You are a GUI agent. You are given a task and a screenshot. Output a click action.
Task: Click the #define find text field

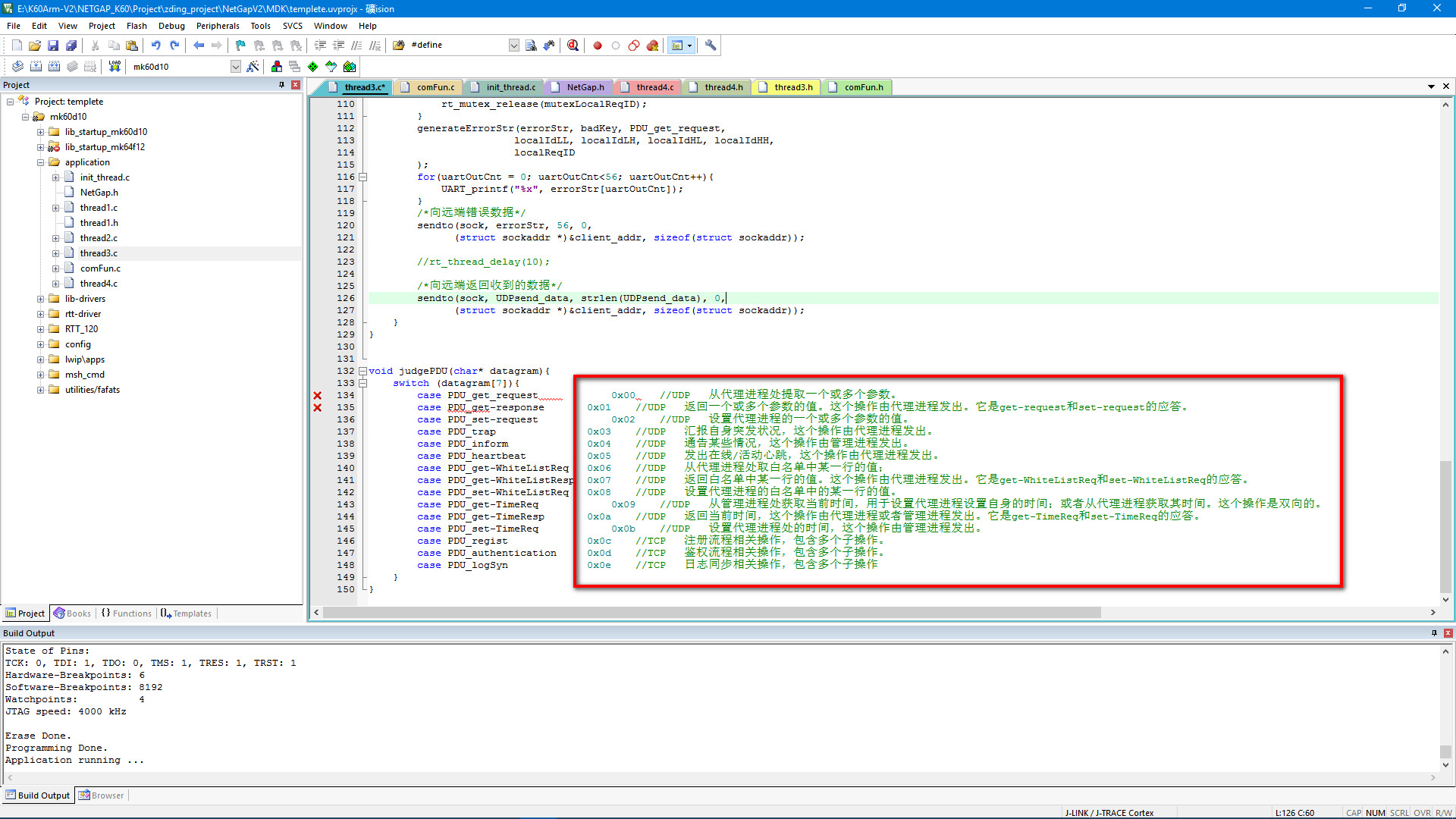point(458,45)
